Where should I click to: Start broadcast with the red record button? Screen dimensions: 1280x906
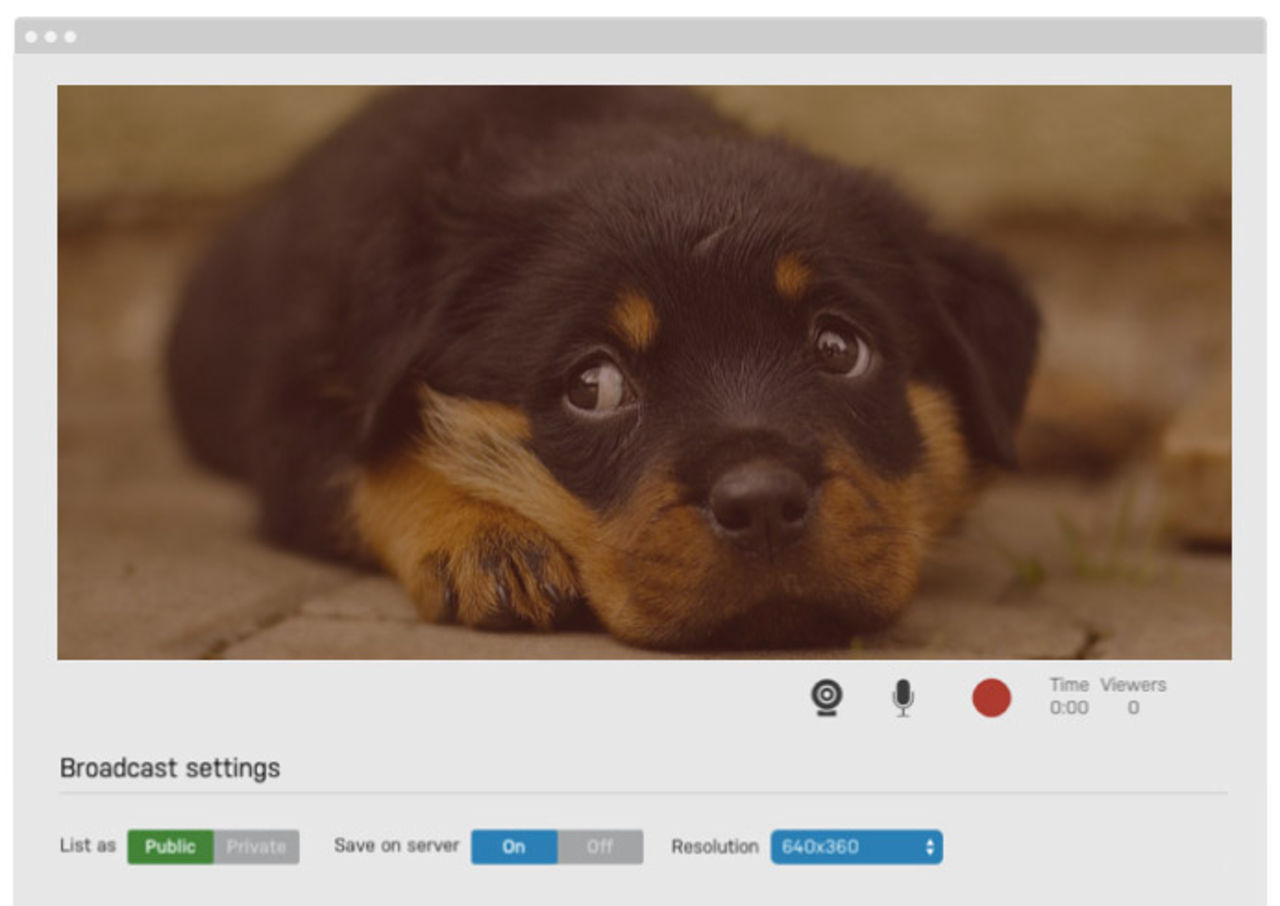coord(991,698)
